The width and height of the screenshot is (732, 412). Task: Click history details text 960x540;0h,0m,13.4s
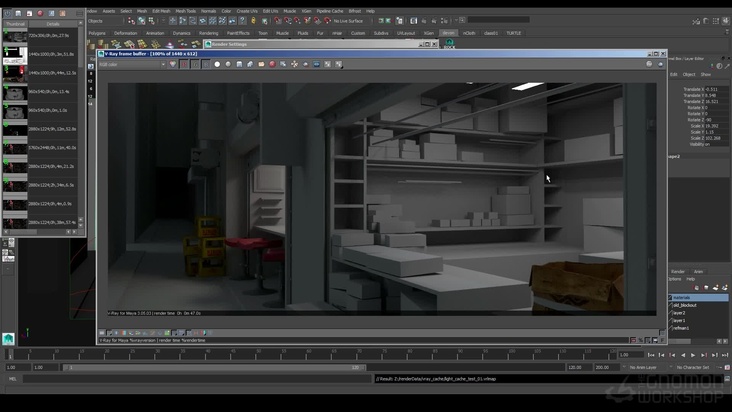(49, 92)
